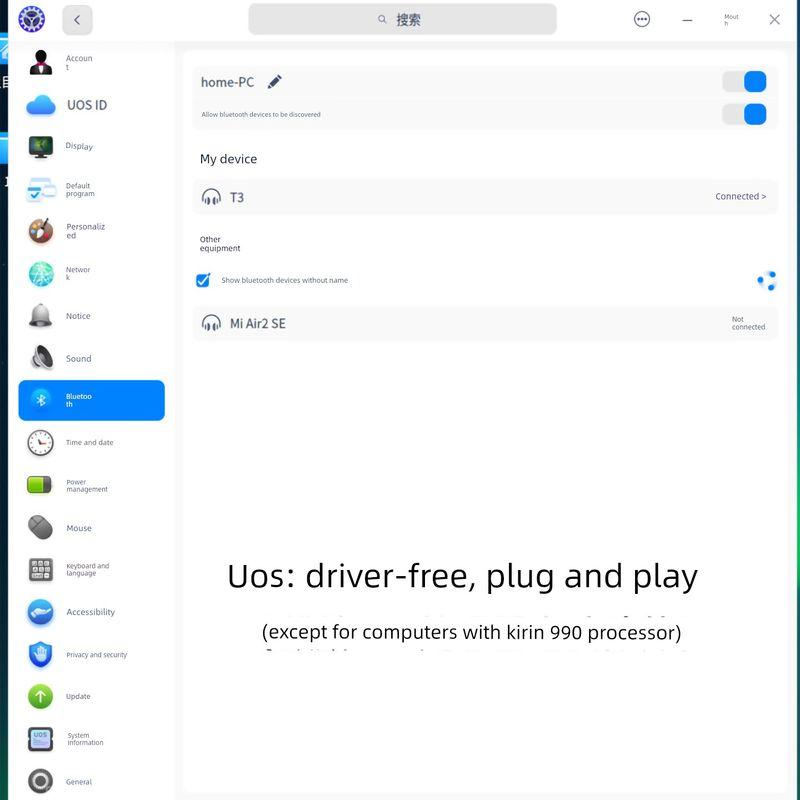Viewport: 800px width, 800px height.
Task: Open Power management battery icon
Action: (39, 485)
